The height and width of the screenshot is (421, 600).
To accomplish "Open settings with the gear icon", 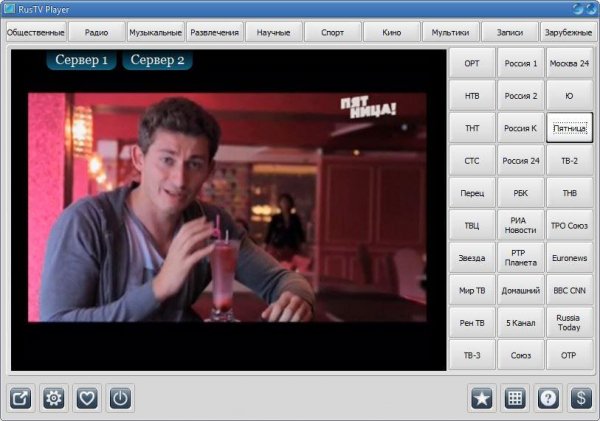I will pos(54,398).
